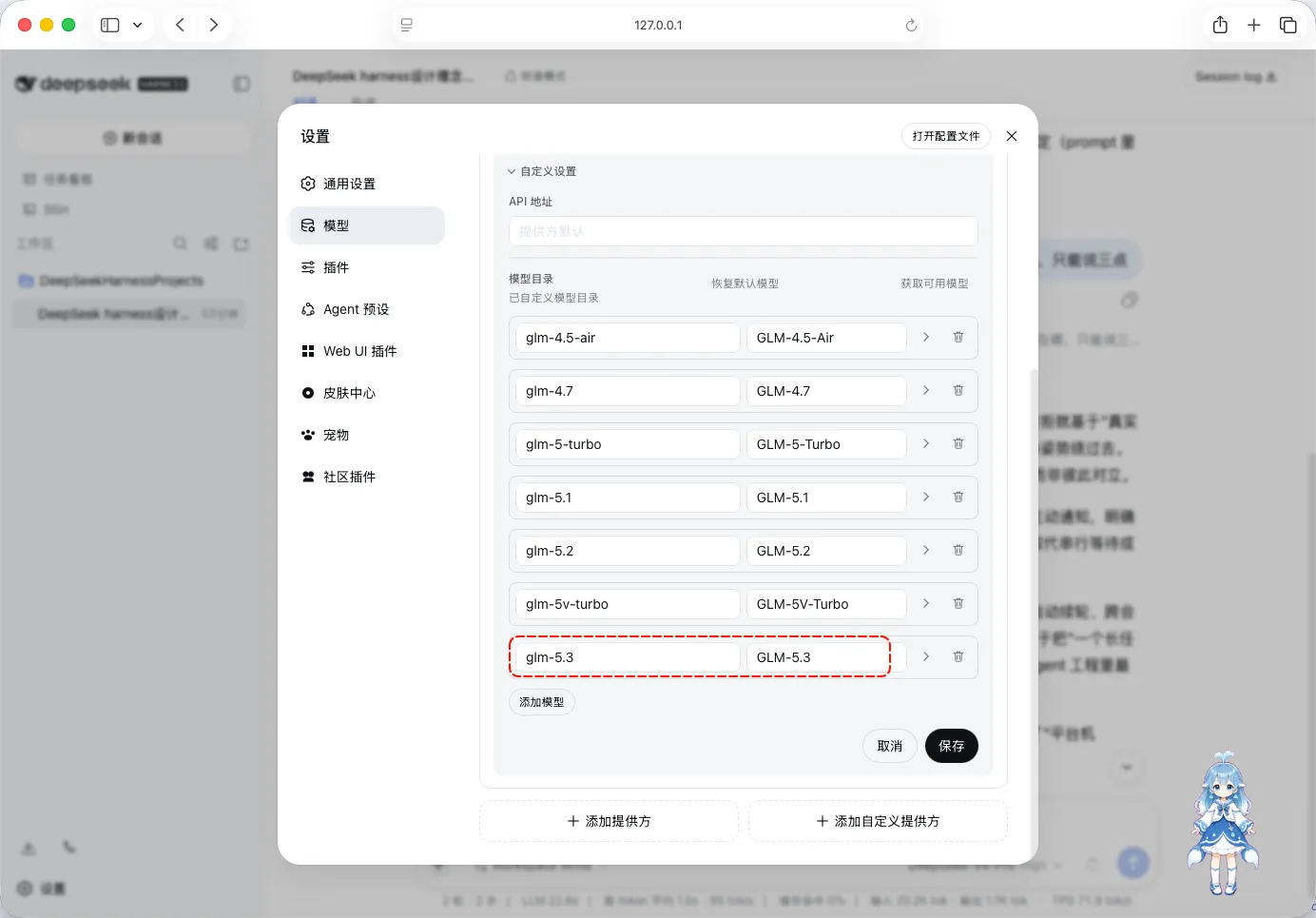The width and height of the screenshot is (1316, 918).
Task: Collapse the 自定义设置 section
Action: coord(542,171)
